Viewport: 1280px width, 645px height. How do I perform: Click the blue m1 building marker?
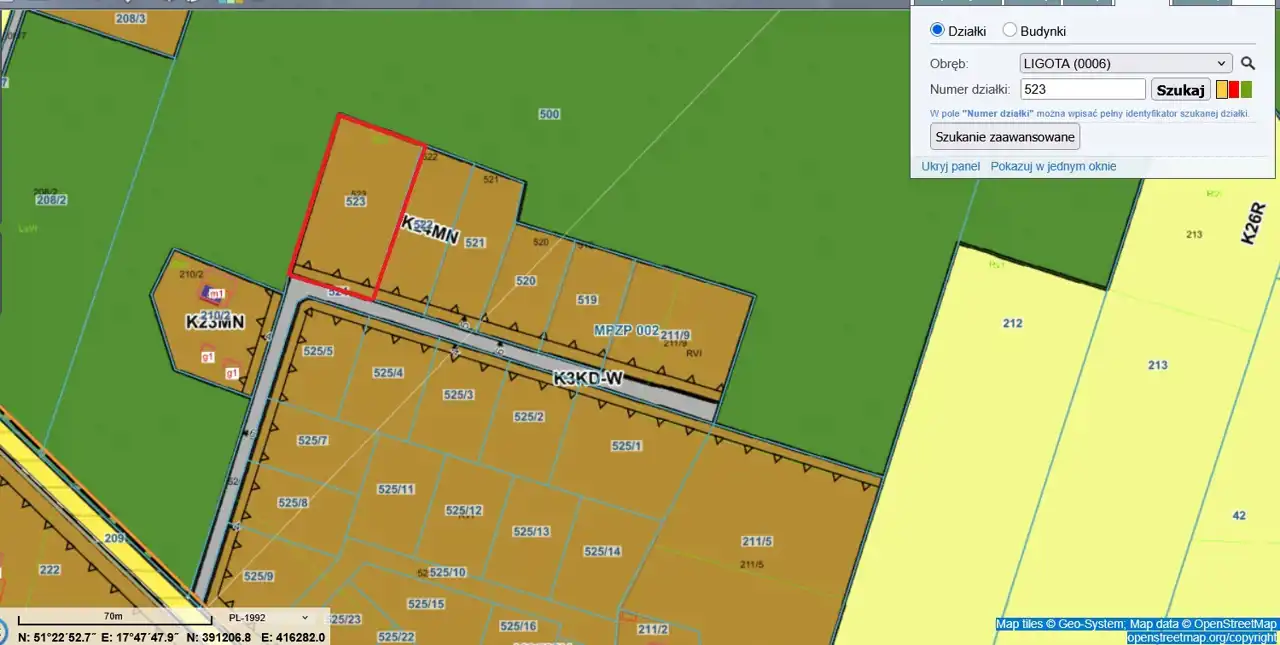tap(213, 294)
